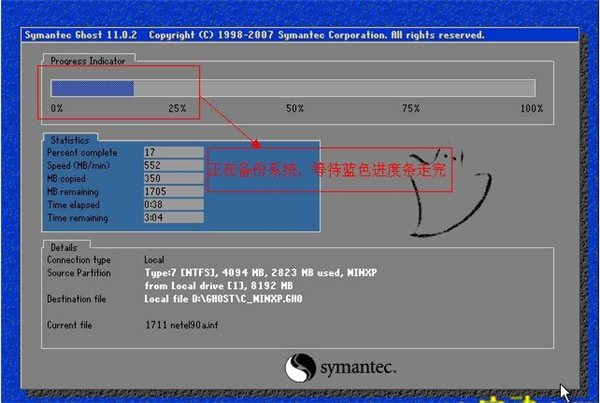Click the 75% progress scale marker
Image resolution: width=600 pixels, height=403 pixels.
coord(411,108)
